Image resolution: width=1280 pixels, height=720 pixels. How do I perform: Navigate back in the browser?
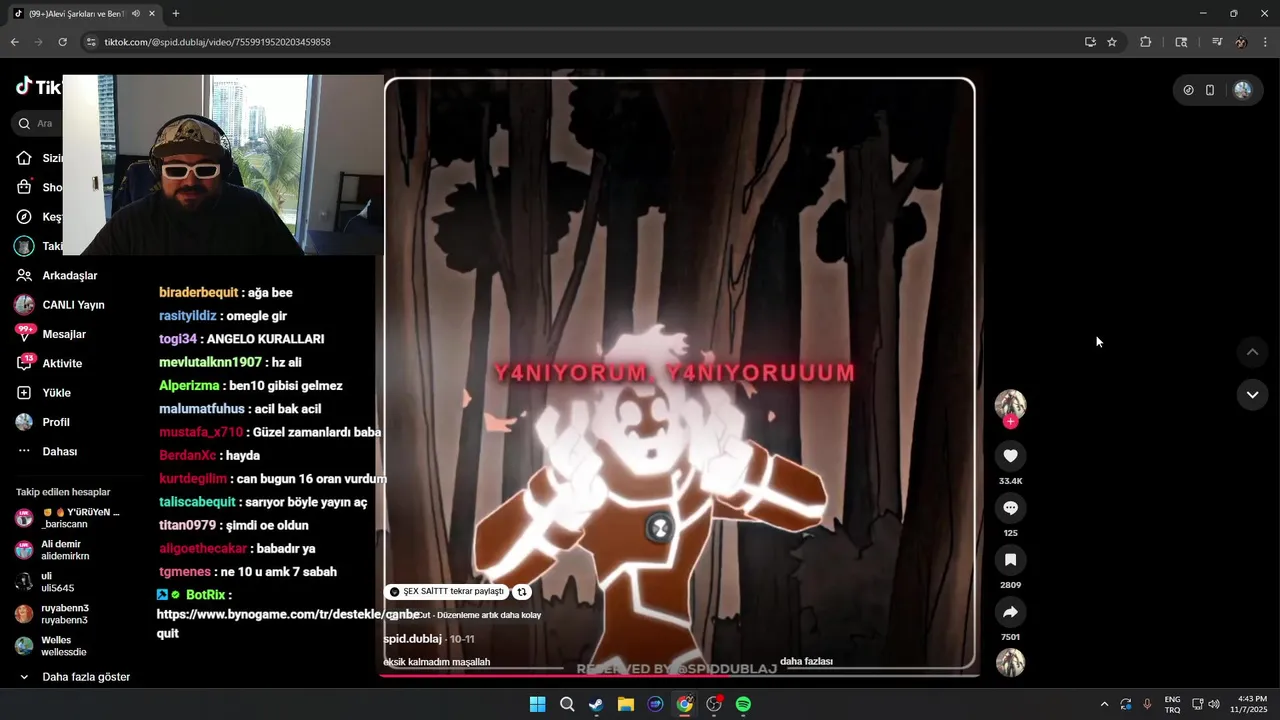pos(14,42)
